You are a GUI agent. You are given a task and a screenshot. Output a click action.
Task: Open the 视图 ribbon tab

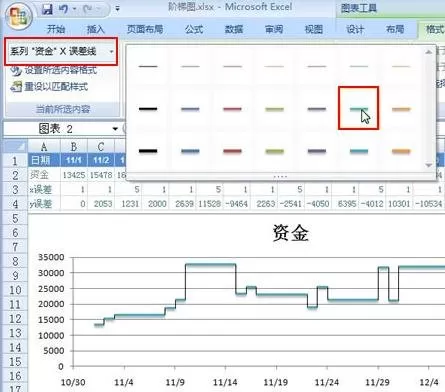click(x=314, y=29)
